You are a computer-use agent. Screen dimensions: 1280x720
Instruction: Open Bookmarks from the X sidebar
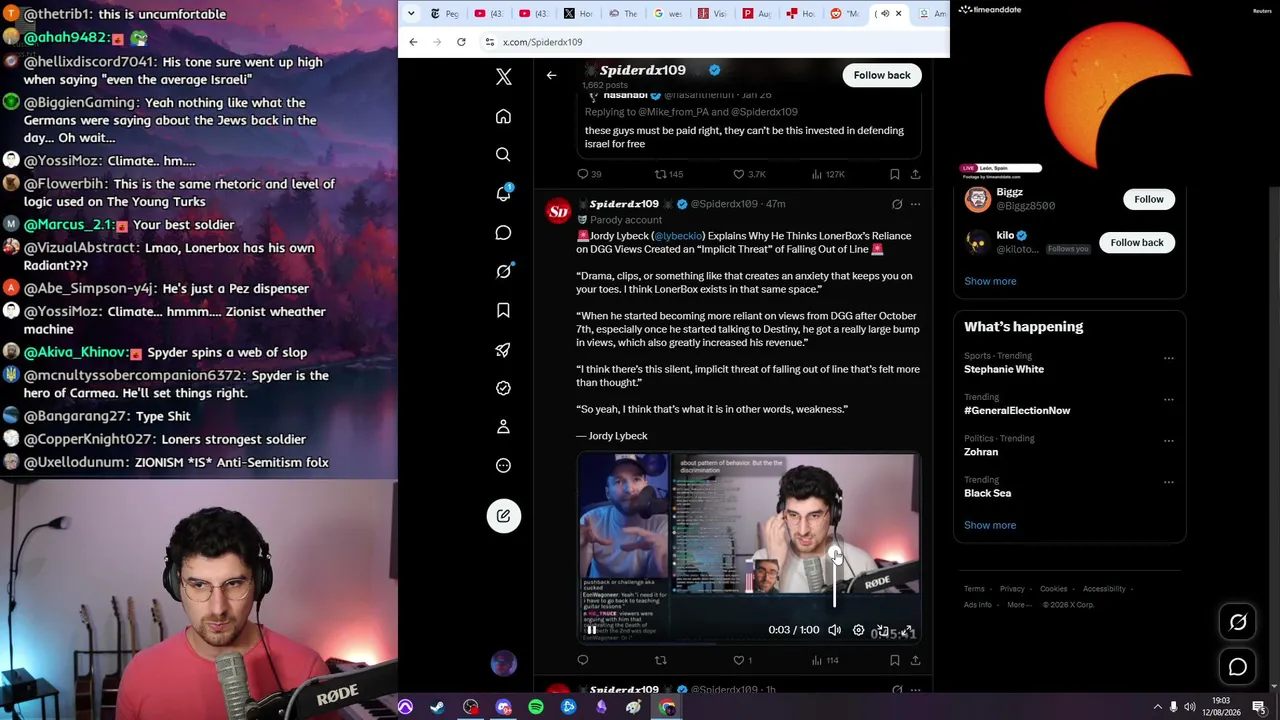(503, 310)
